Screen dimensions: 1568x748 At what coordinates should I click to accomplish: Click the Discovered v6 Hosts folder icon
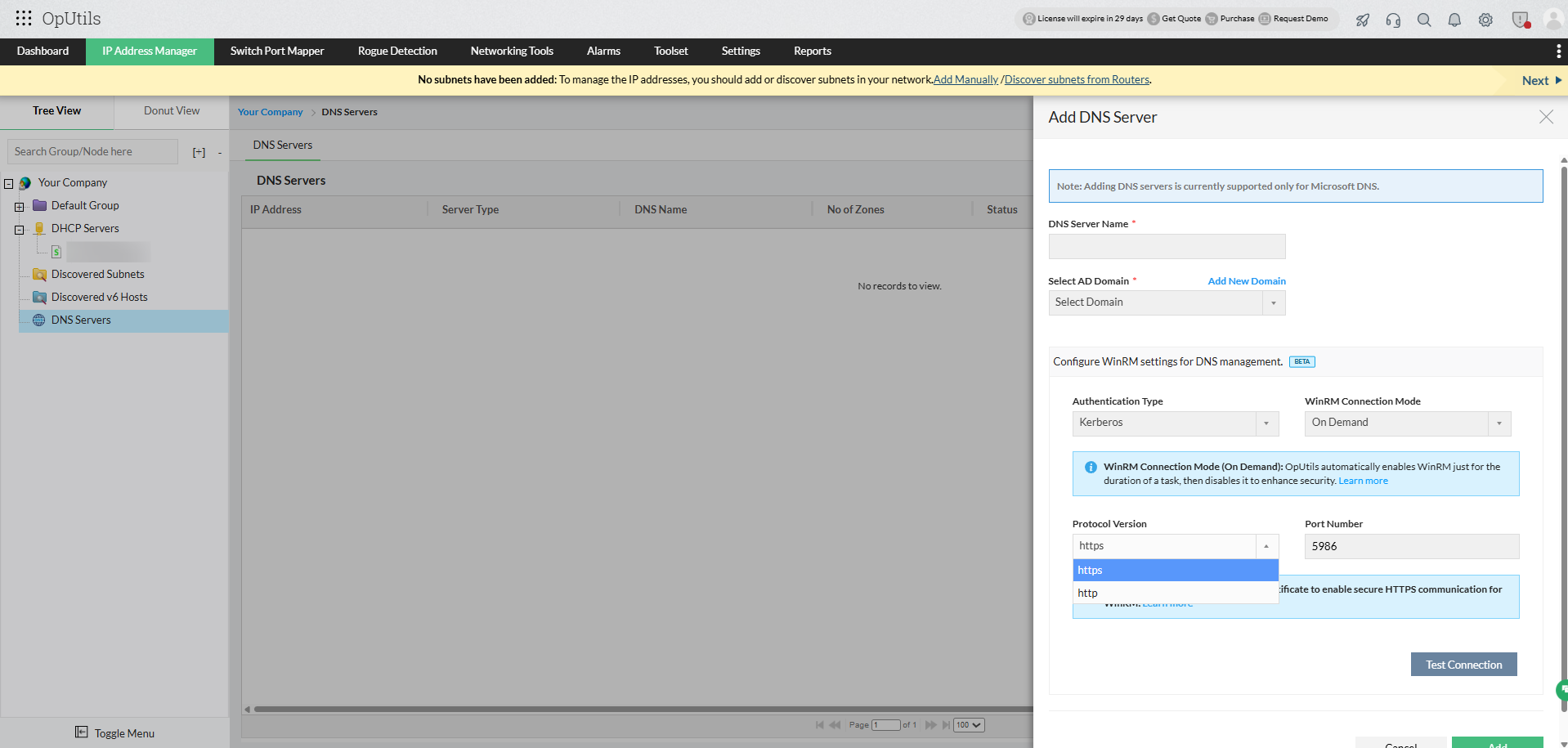[x=39, y=298]
